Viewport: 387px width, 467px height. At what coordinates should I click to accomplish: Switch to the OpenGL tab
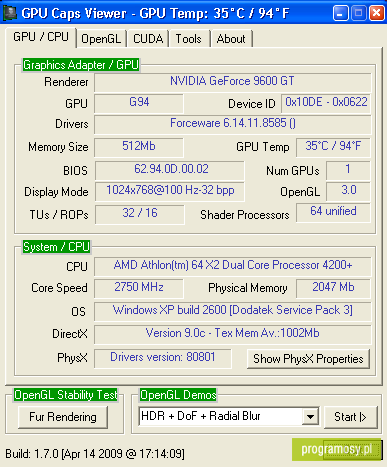click(101, 39)
